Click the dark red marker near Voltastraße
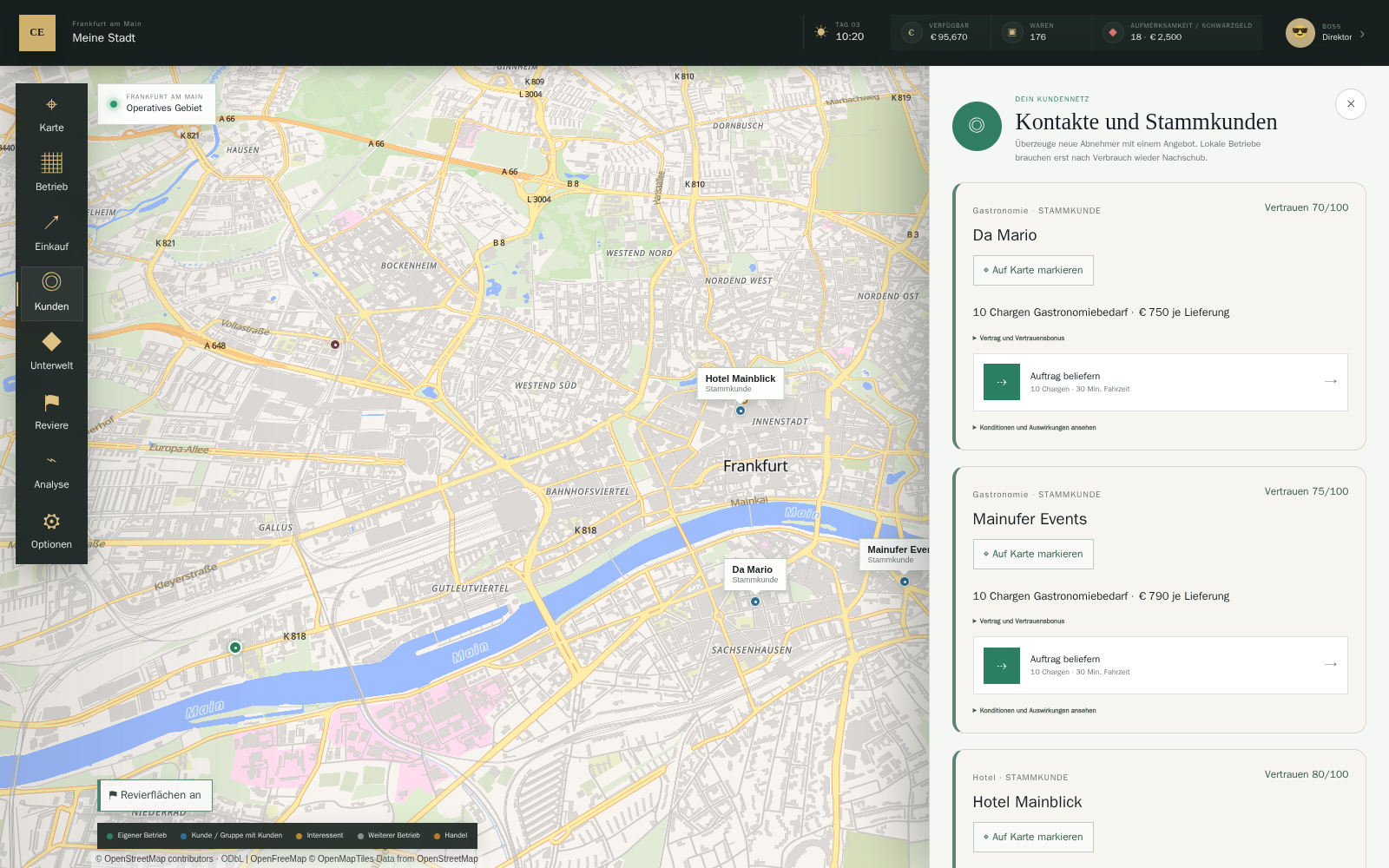1389x868 pixels. [335, 345]
